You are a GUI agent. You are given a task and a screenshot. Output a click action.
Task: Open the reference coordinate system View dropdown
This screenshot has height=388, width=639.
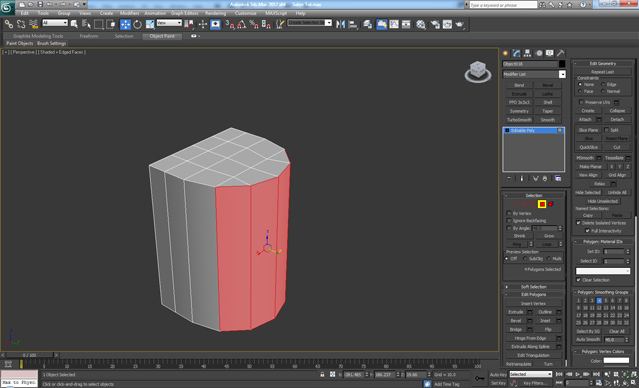169,23
